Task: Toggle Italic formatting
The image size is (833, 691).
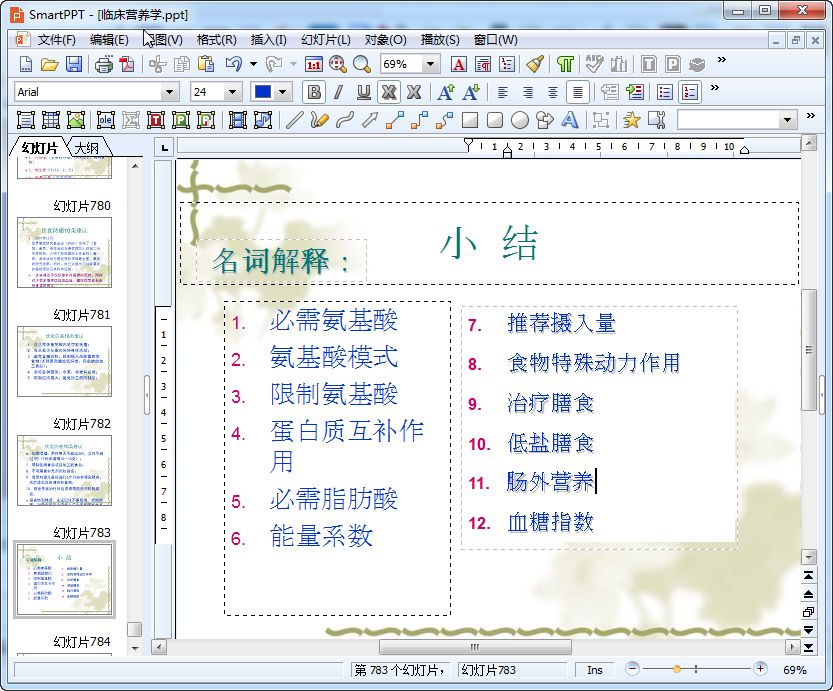Action: coord(338,92)
